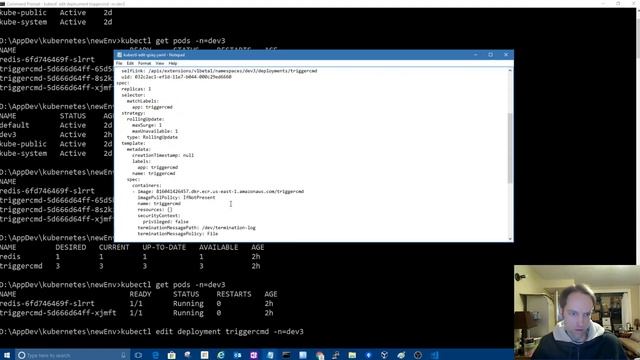
Task: Click the 'securityContext:' line
Action: coord(159,216)
